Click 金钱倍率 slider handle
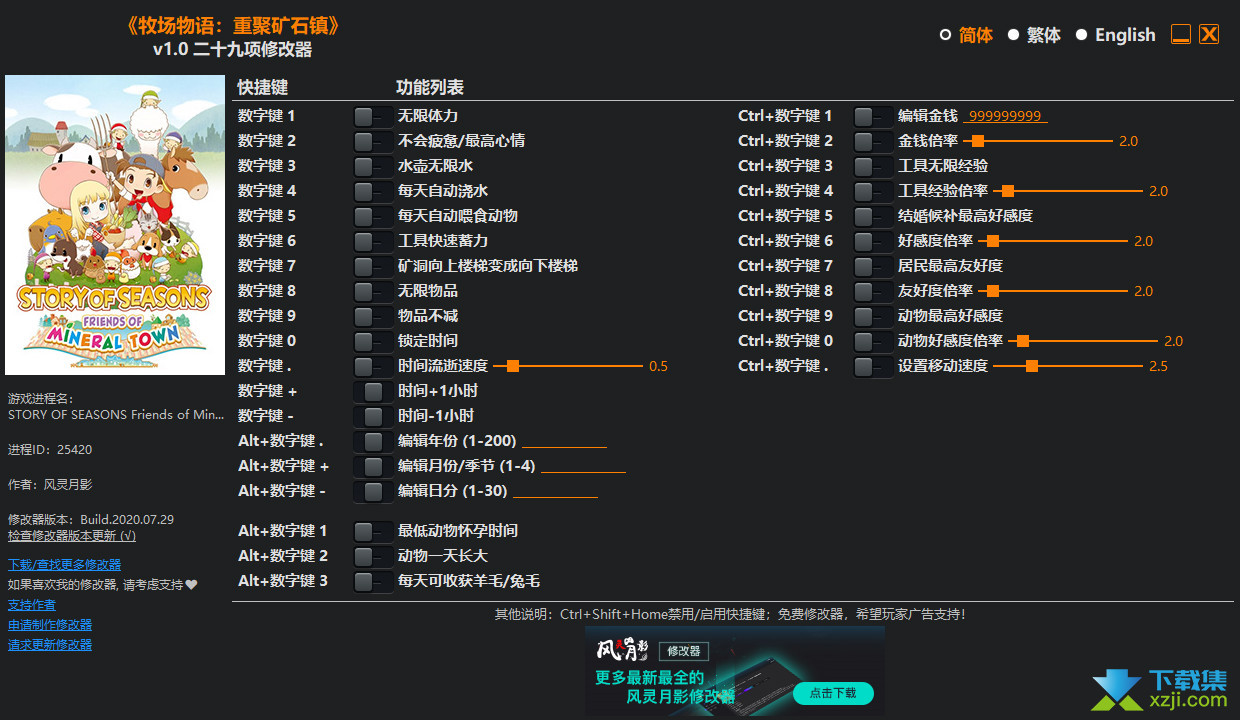This screenshot has height=720, width=1240. [x=978, y=141]
